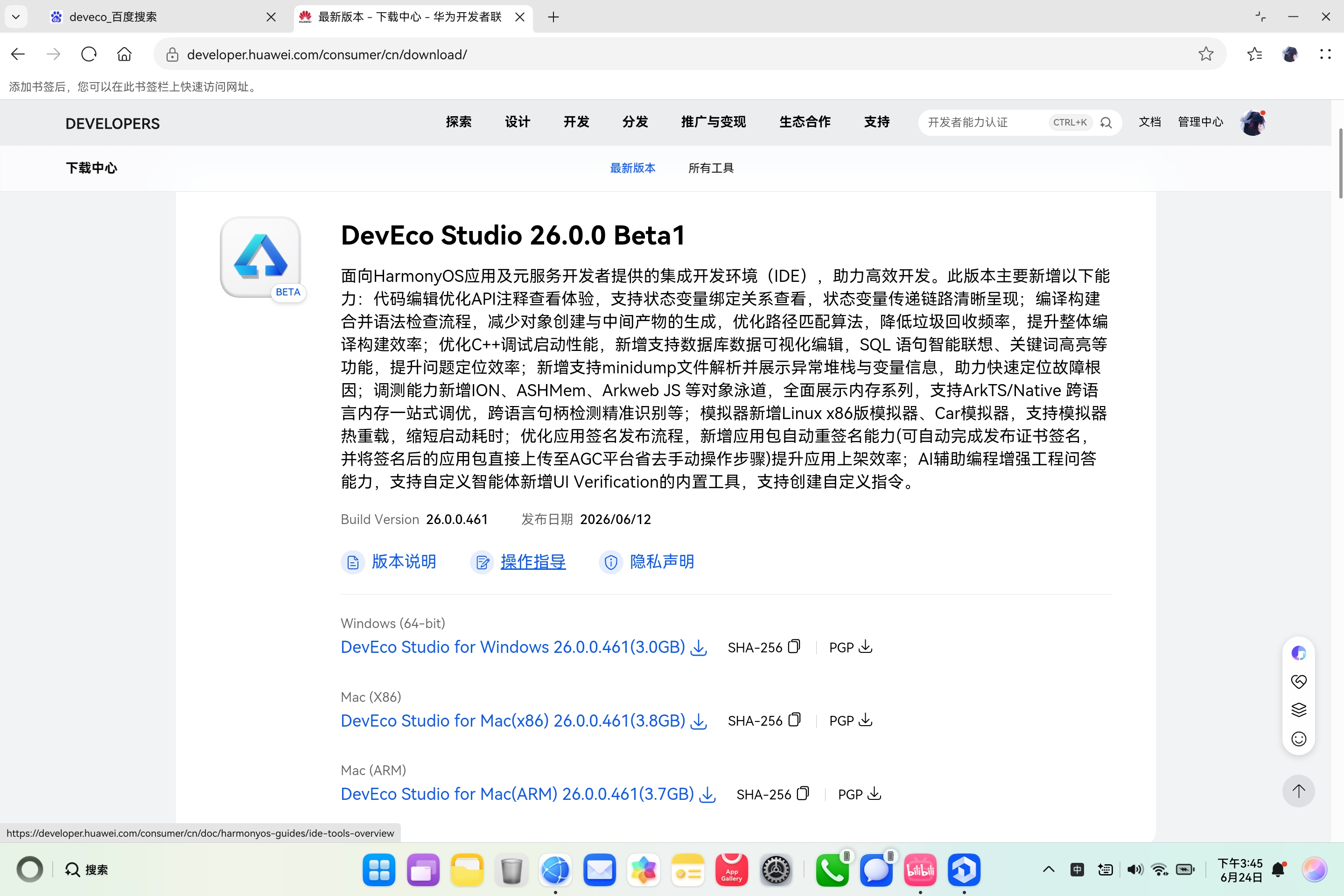Click the floating layers icon
This screenshot has width=1344, height=896.
1298,710
